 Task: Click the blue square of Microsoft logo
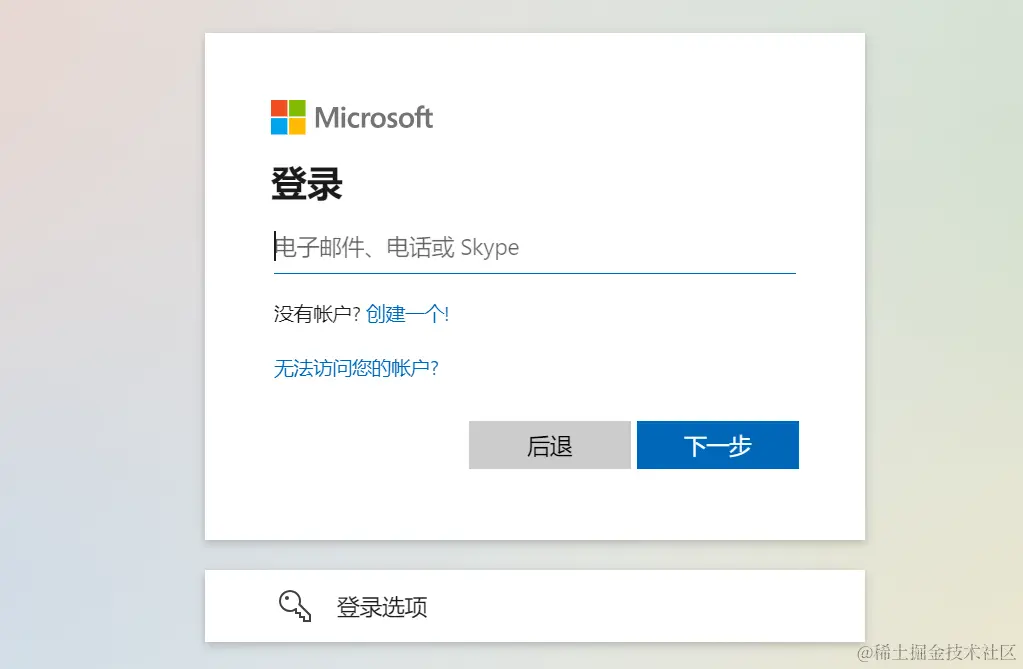pos(277,125)
